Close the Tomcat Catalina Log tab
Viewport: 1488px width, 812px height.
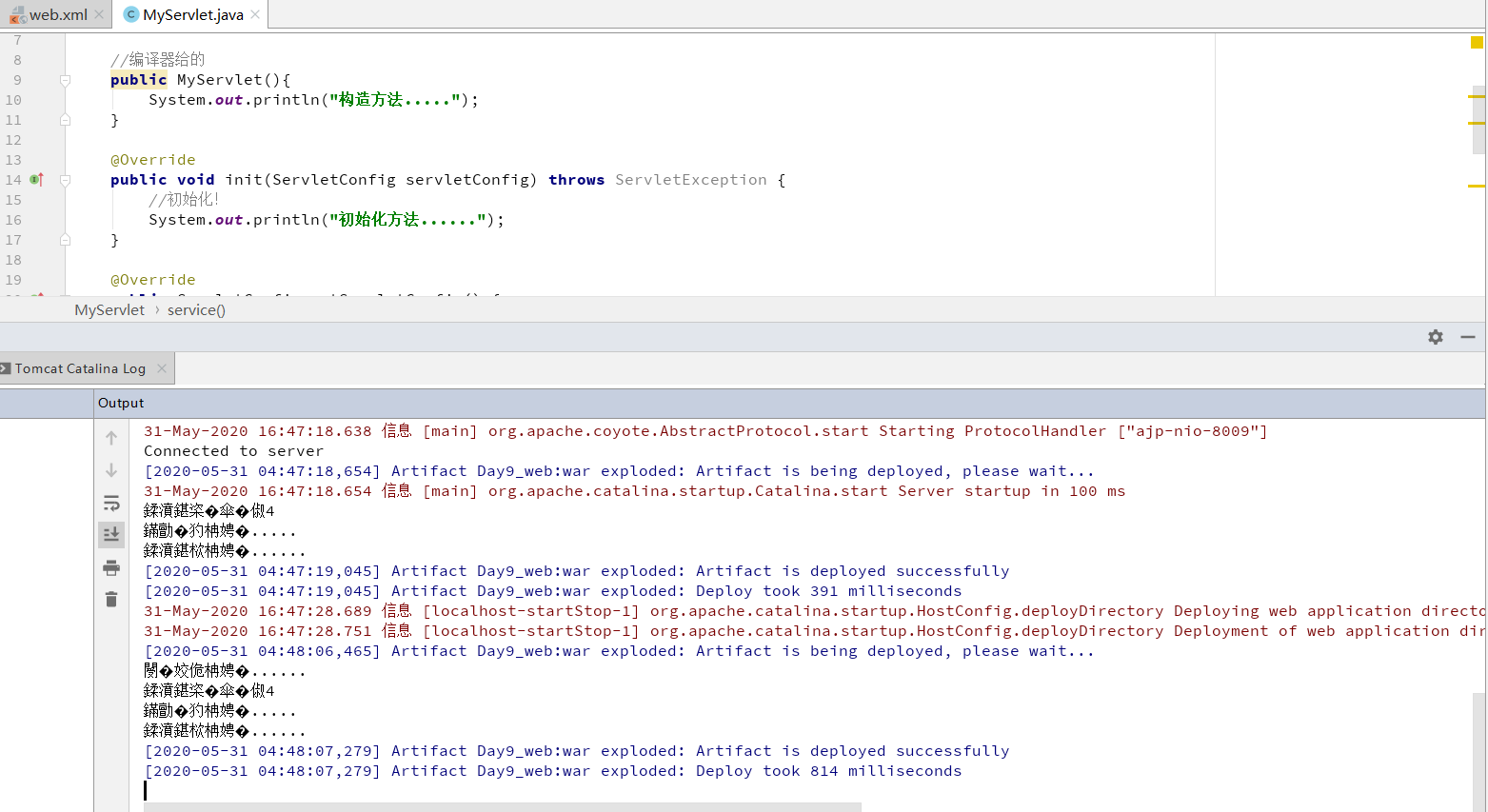tap(162, 368)
